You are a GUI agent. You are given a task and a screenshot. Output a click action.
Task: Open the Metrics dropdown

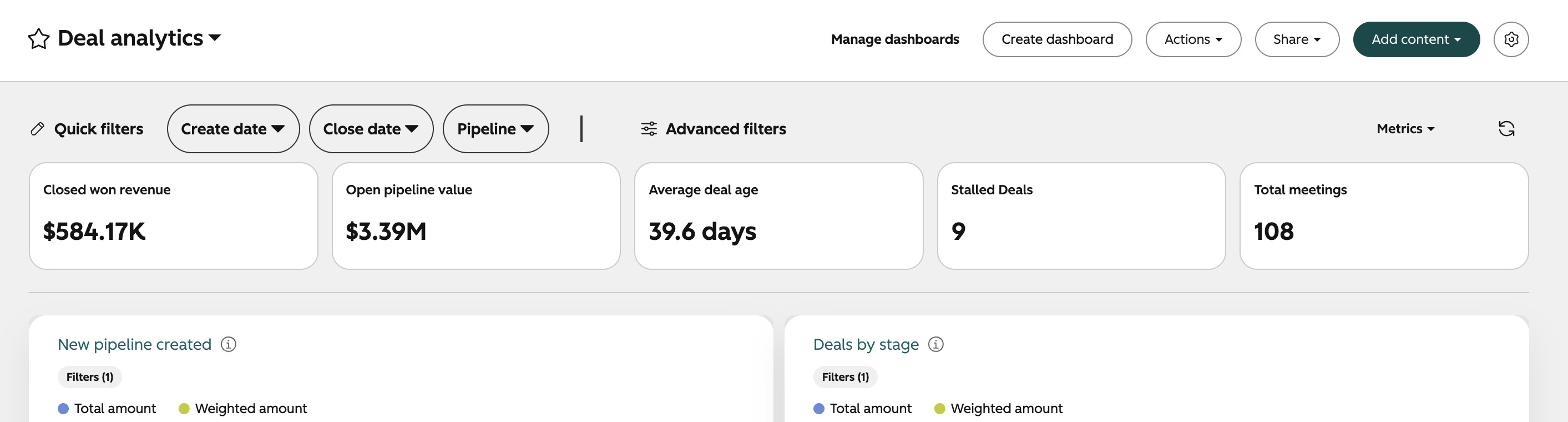click(x=1405, y=128)
